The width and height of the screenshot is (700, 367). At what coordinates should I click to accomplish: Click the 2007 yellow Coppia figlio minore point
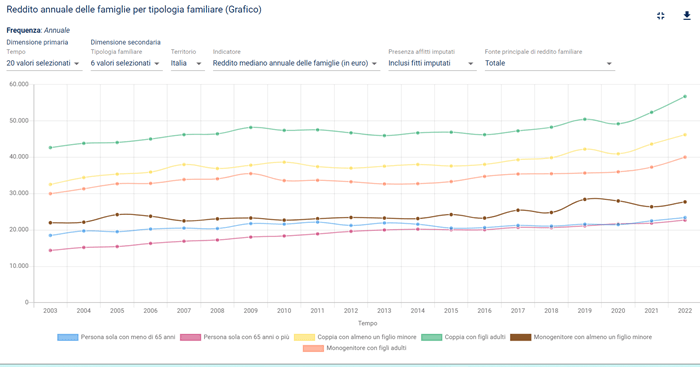coord(183,164)
